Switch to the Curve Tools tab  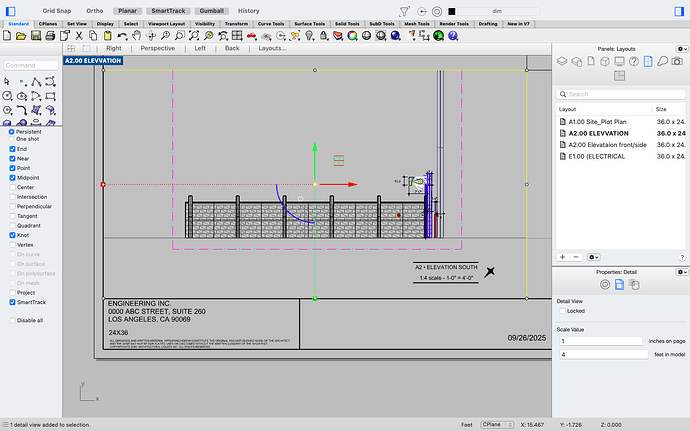[271, 23]
